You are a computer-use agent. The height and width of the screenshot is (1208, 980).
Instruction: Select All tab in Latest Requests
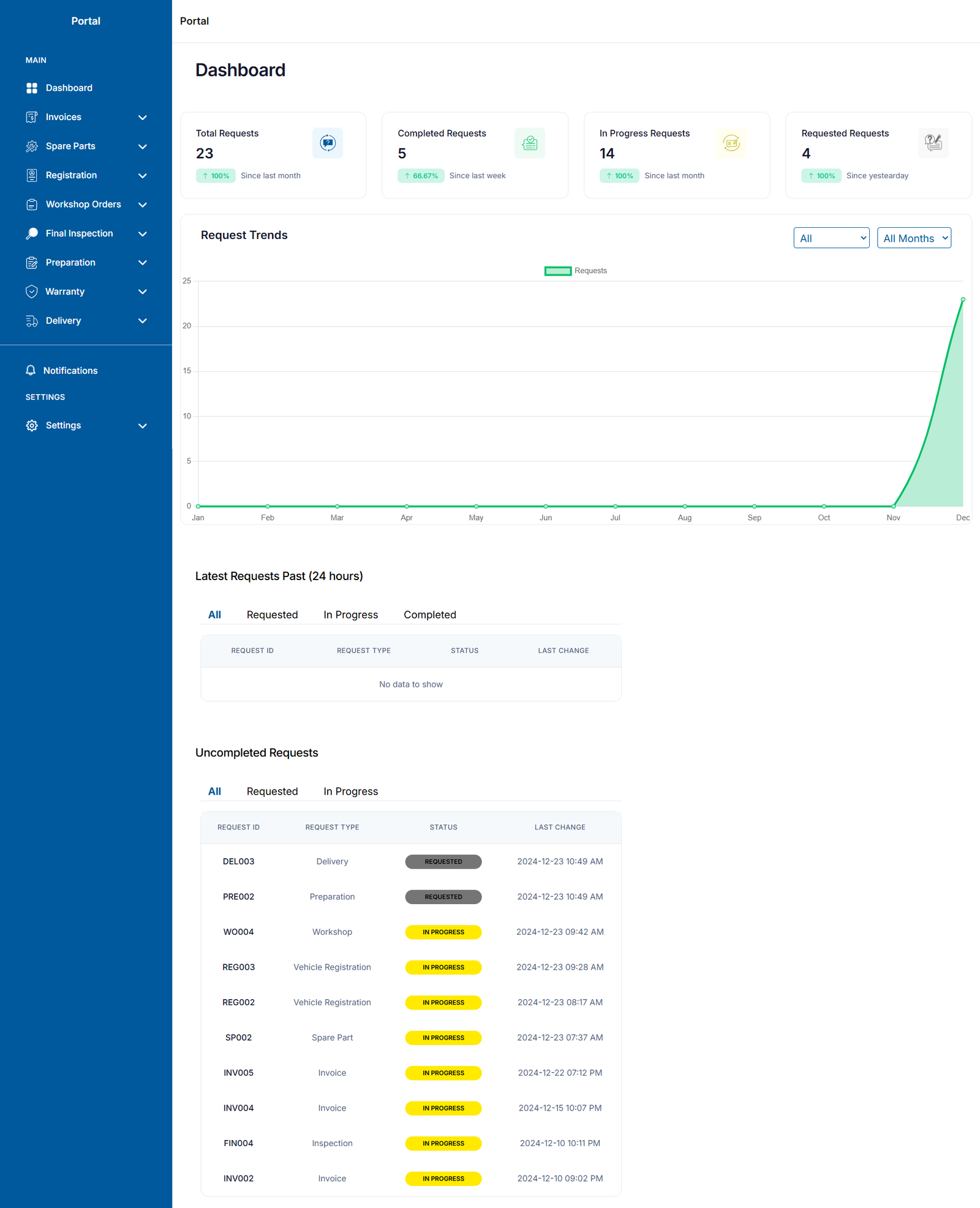214,615
